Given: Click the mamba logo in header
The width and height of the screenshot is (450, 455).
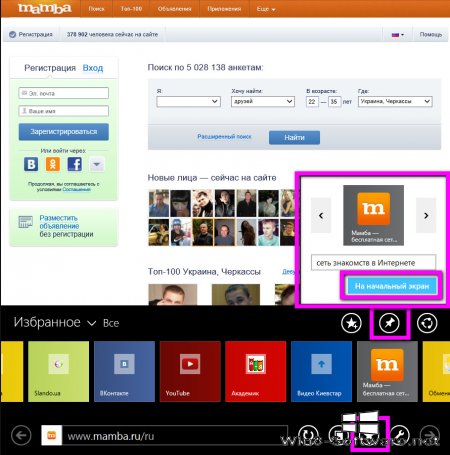Looking at the screenshot, I should [44, 8].
